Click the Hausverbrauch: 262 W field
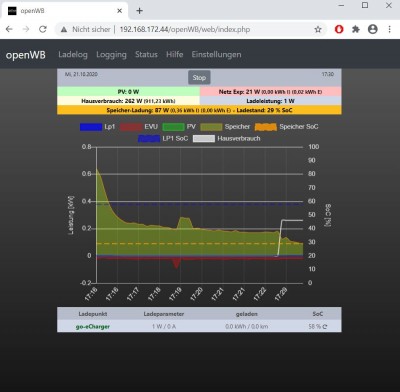Viewport: 400px width, 392px height. 129,101
